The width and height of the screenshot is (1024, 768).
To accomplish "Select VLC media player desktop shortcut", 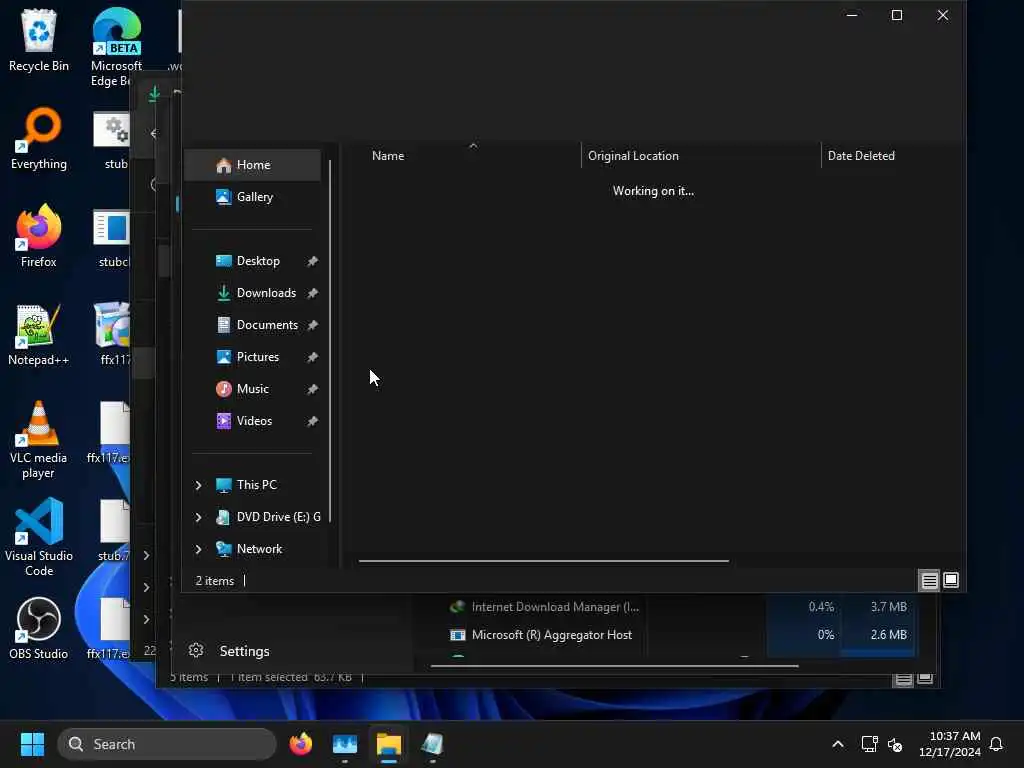I will point(39,440).
